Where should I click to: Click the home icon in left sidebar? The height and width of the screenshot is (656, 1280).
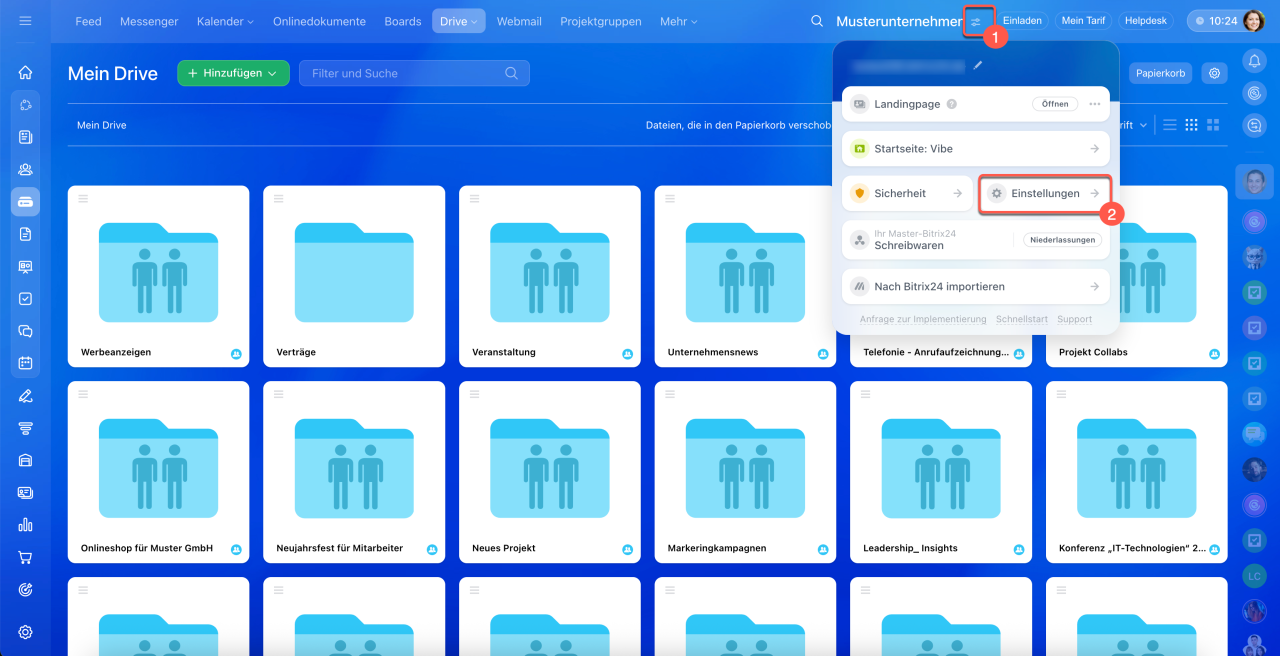[x=25, y=72]
